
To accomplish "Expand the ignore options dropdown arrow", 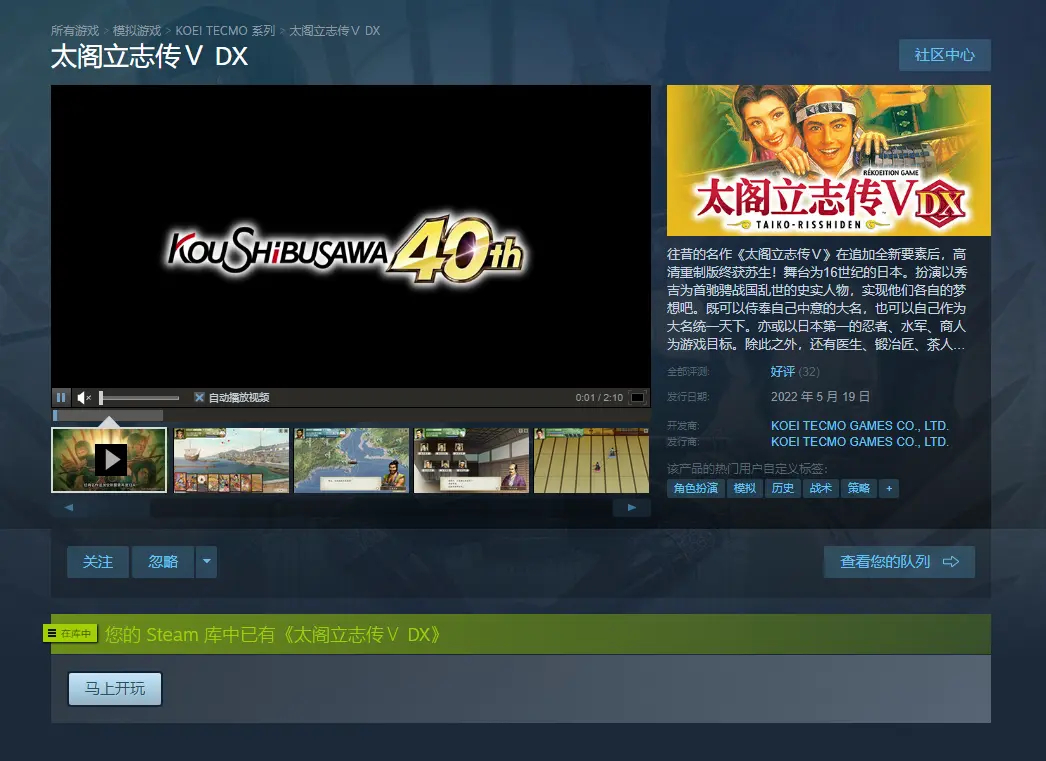I will tap(207, 562).
